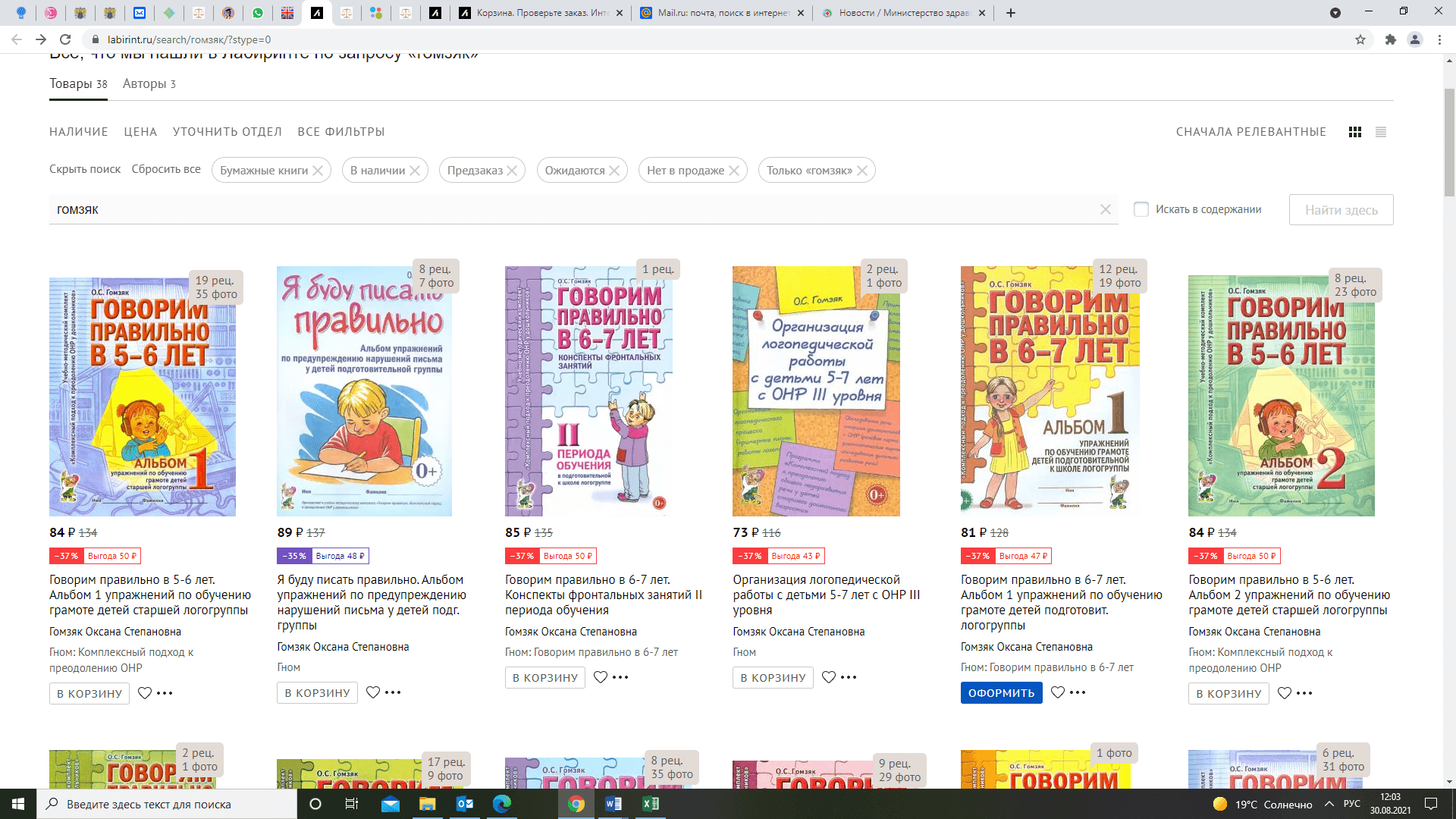Go back to previous page
Image resolution: width=1456 pixels, height=819 pixels.
click(17, 39)
